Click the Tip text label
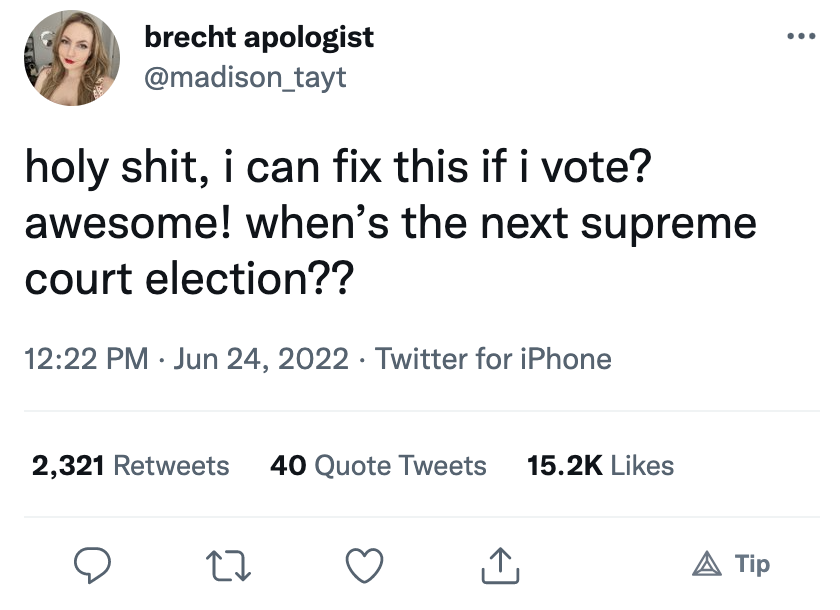This screenshot has height=610, width=840. point(752,564)
